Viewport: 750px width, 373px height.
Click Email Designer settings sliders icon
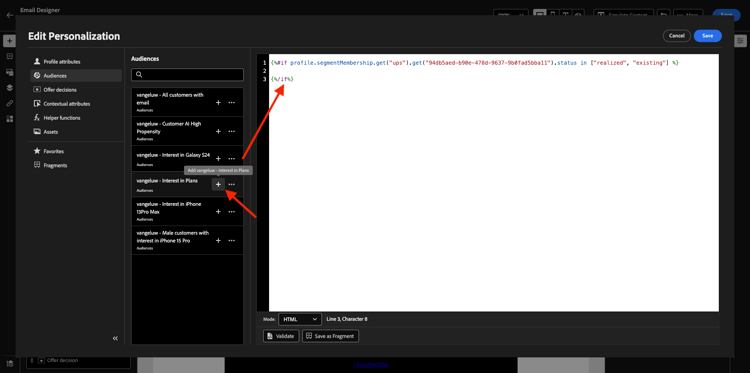point(740,41)
